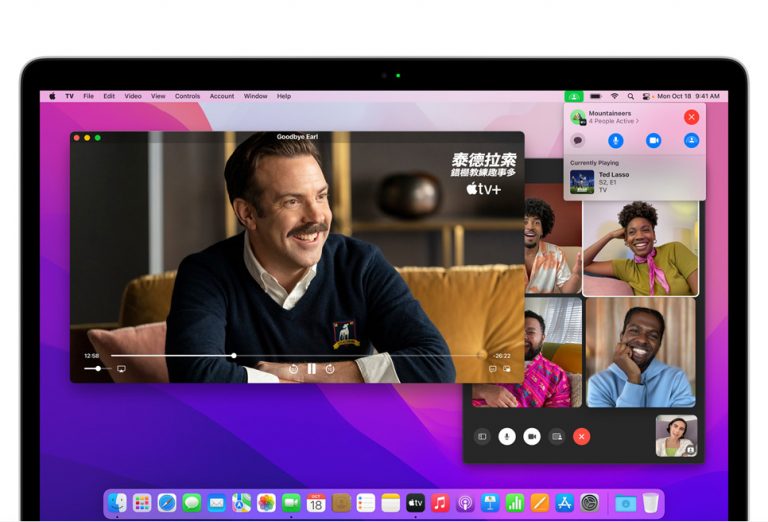Open screen sharing options in SharePlay panel

click(691, 141)
